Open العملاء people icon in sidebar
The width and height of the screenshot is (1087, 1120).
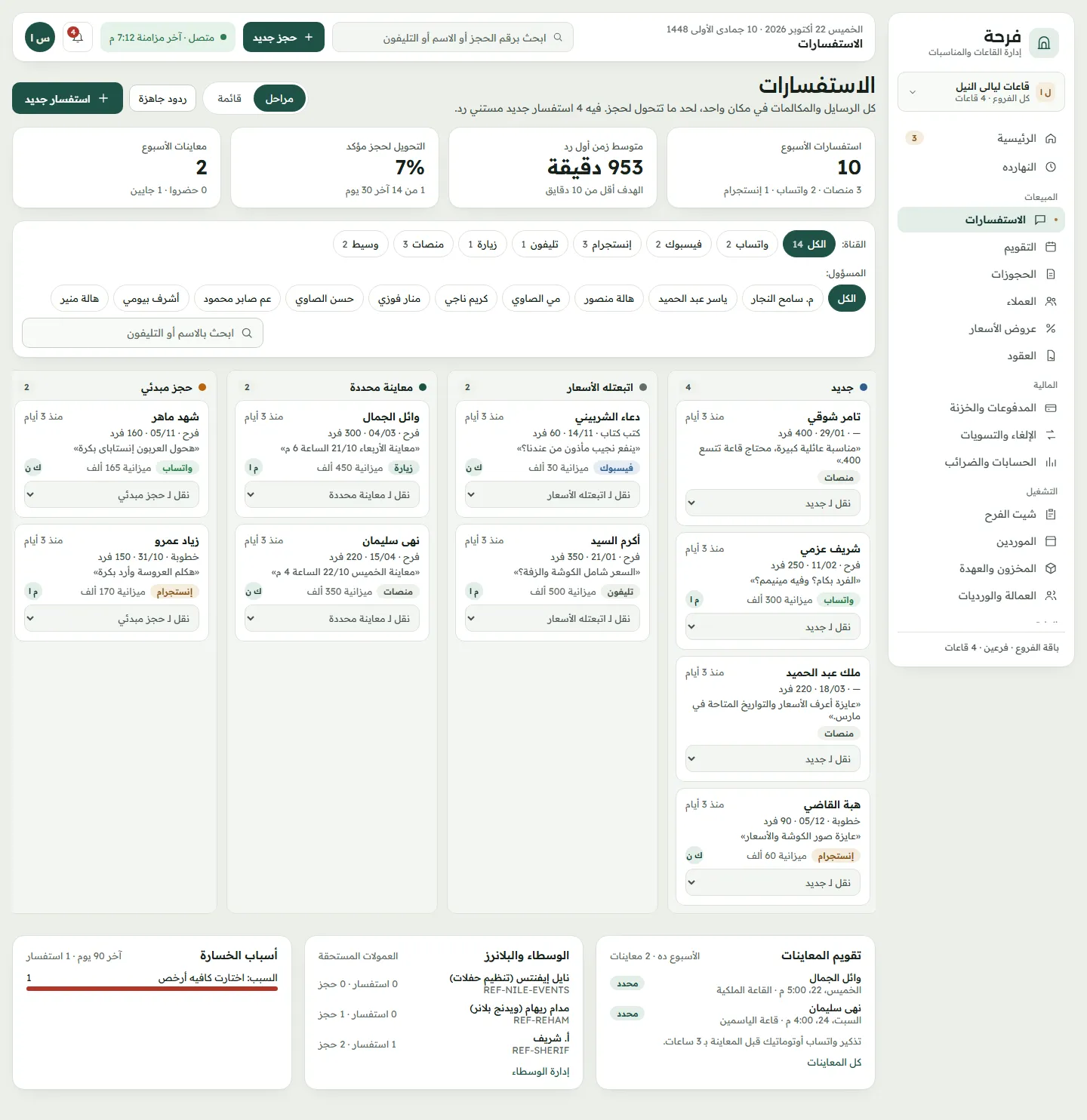[x=1051, y=302]
